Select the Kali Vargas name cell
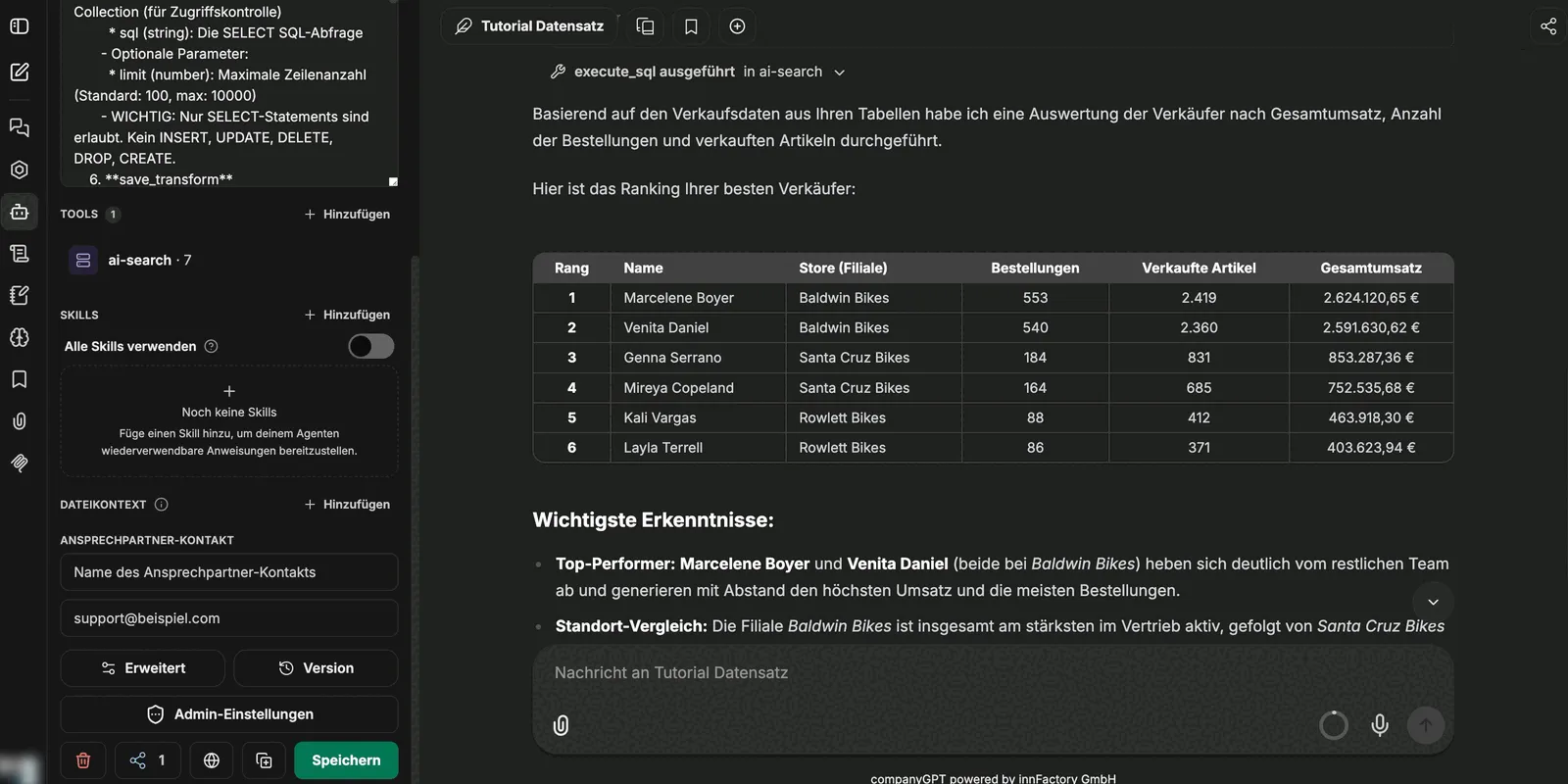The height and width of the screenshot is (784, 1568). point(697,417)
